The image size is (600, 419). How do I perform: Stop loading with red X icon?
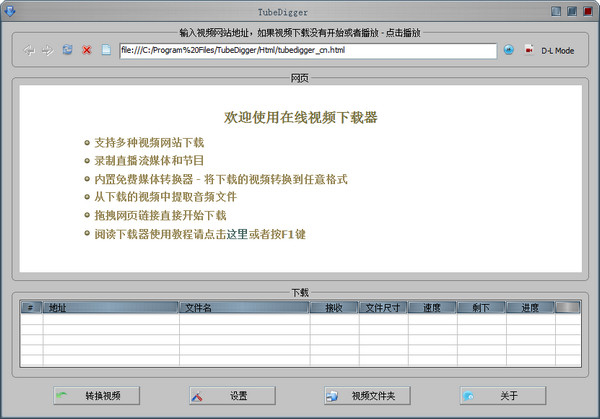[87, 50]
